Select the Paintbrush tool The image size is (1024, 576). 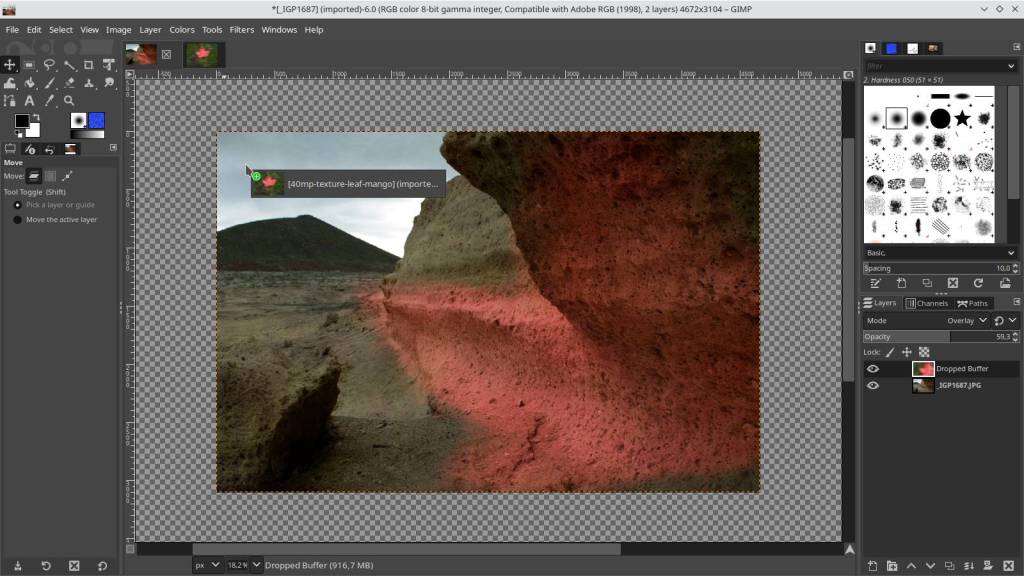pos(49,83)
